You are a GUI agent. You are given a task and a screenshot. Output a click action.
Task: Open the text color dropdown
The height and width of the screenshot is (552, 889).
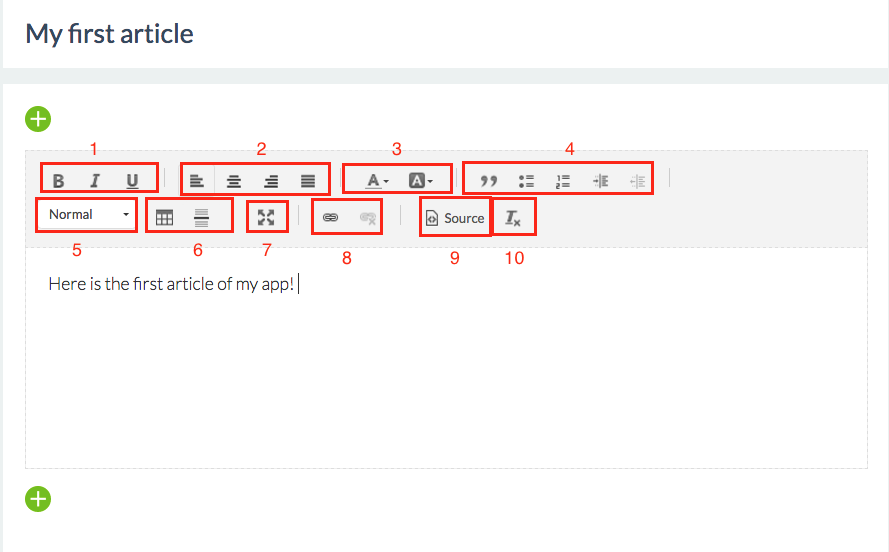coord(377,181)
